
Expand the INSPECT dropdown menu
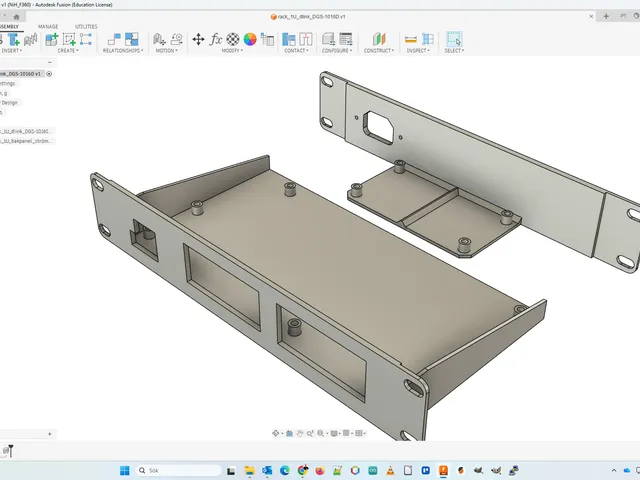pyautogui.click(x=418, y=51)
